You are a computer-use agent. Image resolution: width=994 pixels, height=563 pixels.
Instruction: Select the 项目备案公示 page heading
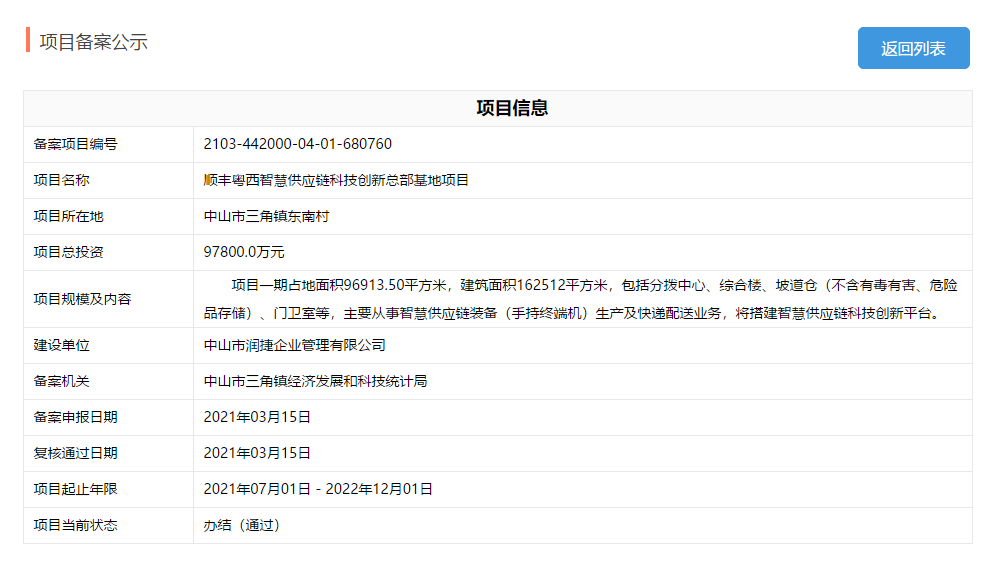[x=93, y=42]
